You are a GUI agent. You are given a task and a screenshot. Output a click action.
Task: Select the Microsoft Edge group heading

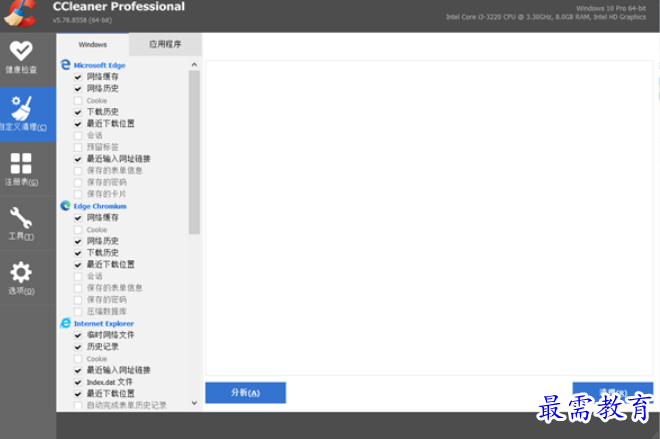(99, 65)
